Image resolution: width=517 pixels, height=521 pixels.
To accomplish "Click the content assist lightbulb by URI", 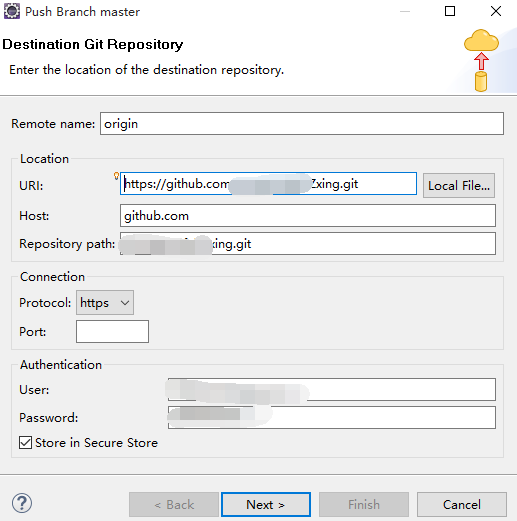I will [x=116, y=176].
